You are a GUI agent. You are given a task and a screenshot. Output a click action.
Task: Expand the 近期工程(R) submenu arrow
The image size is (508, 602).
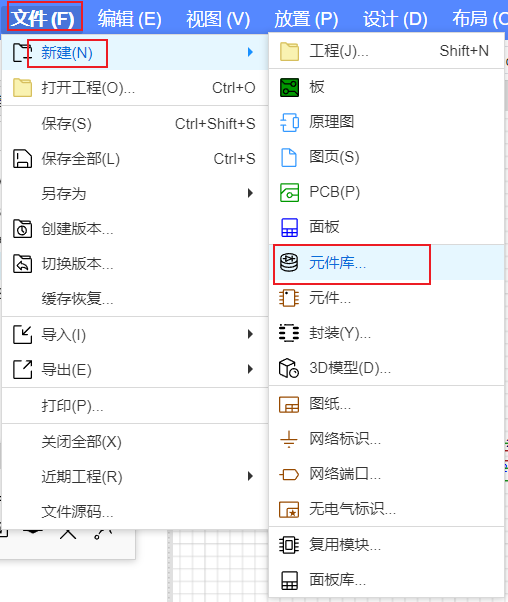pyautogui.click(x=250, y=476)
